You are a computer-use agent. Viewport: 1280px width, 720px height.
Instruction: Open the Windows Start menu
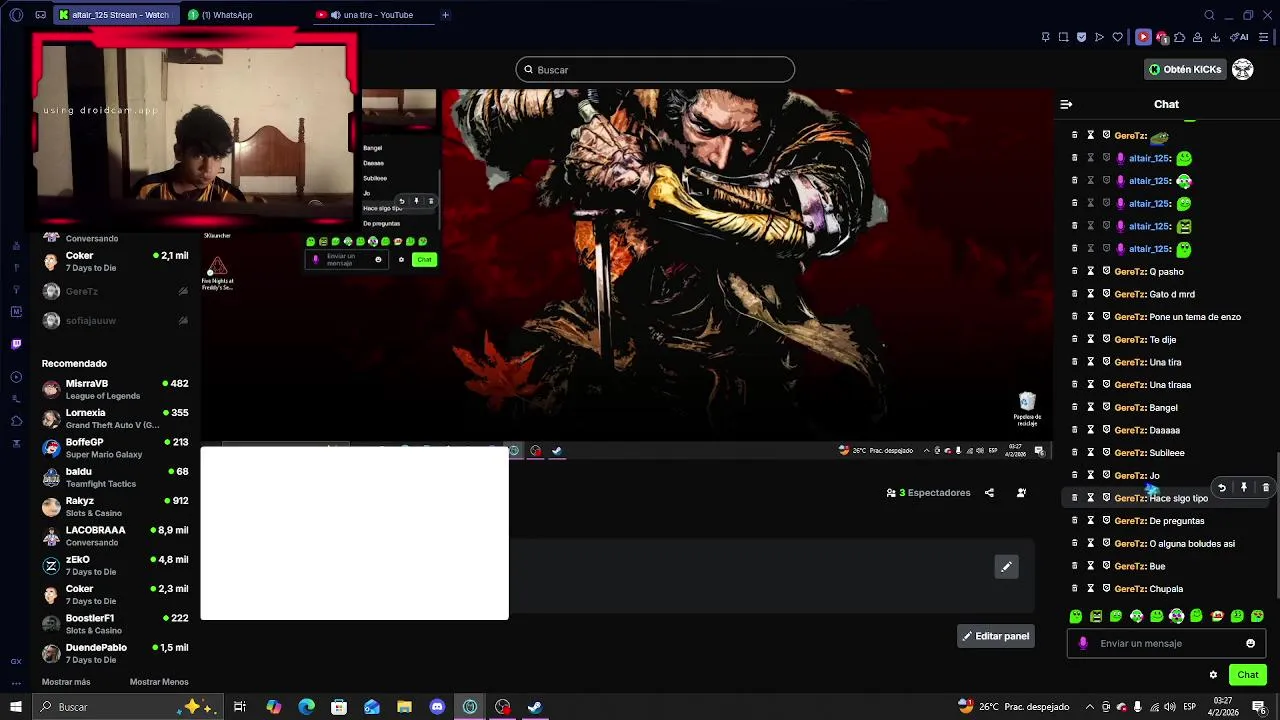point(16,707)
